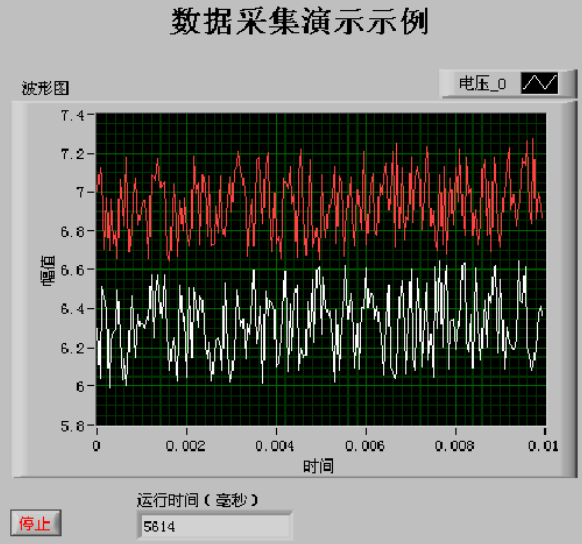Image resolution: width=582 pixels, height=544 pixels.
Task: Click the 7.4 maximum value on the amplitude axis
Action: [x=73, y=115]
